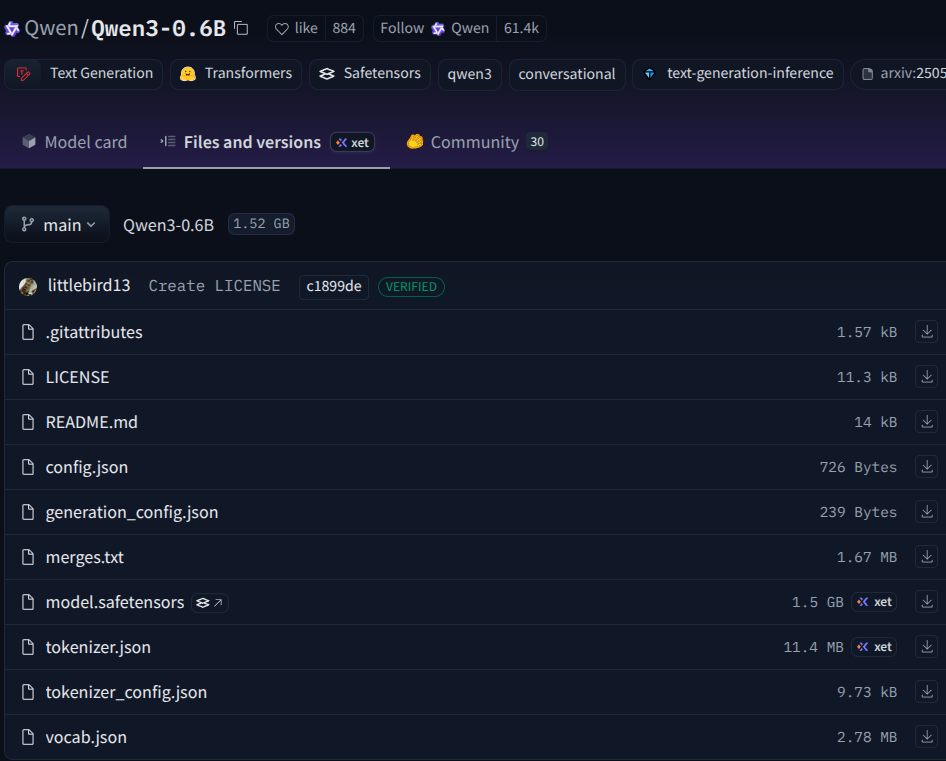Click the xet badge beside Files and versions
The width and height of the screenshot is (946, 761).
(x=353, y=142)
